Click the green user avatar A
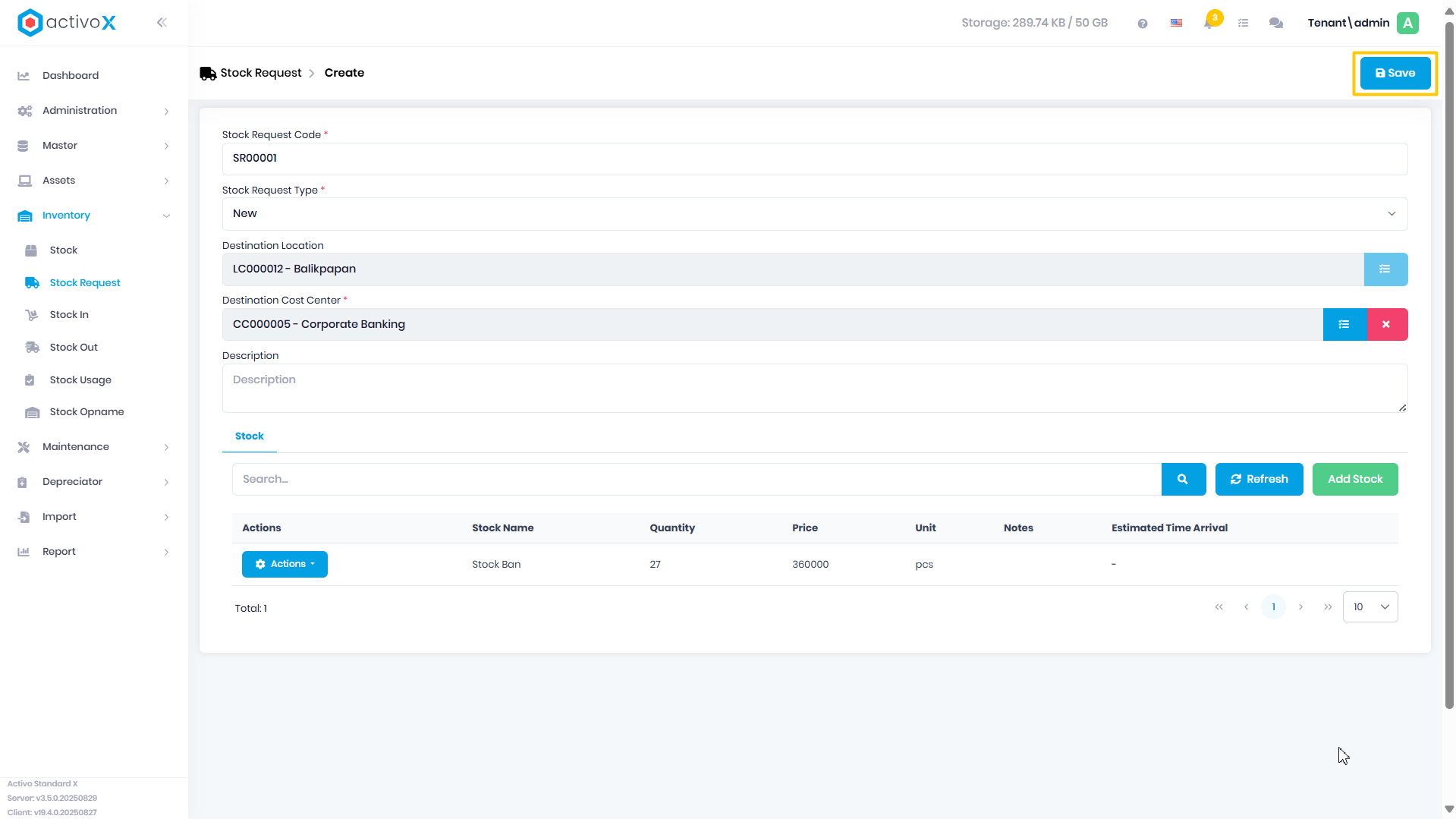 coord(1407,23)
